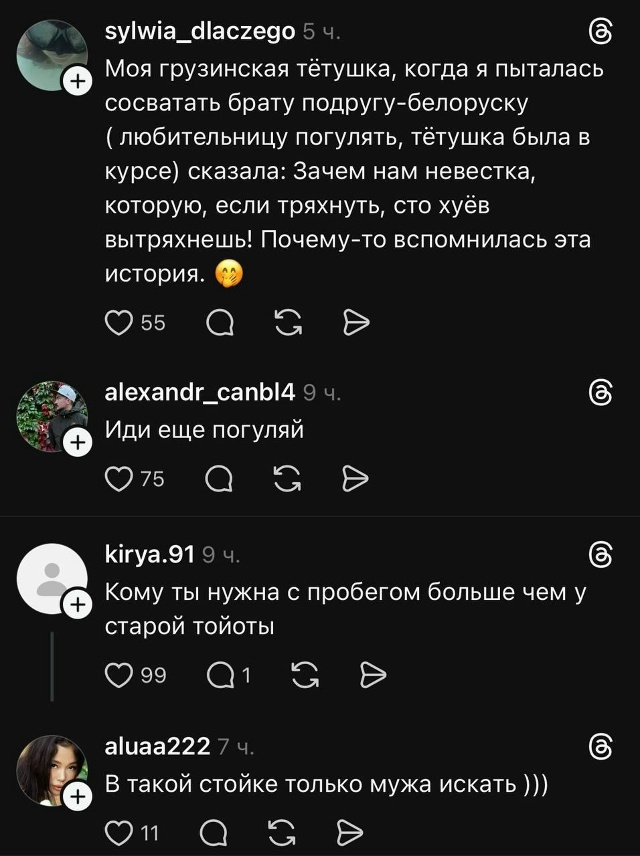The image size is (640, 856).
Task: View the 1 reply under kirya.91 comment
Action: pyautogui.click(x=227, y=676)
